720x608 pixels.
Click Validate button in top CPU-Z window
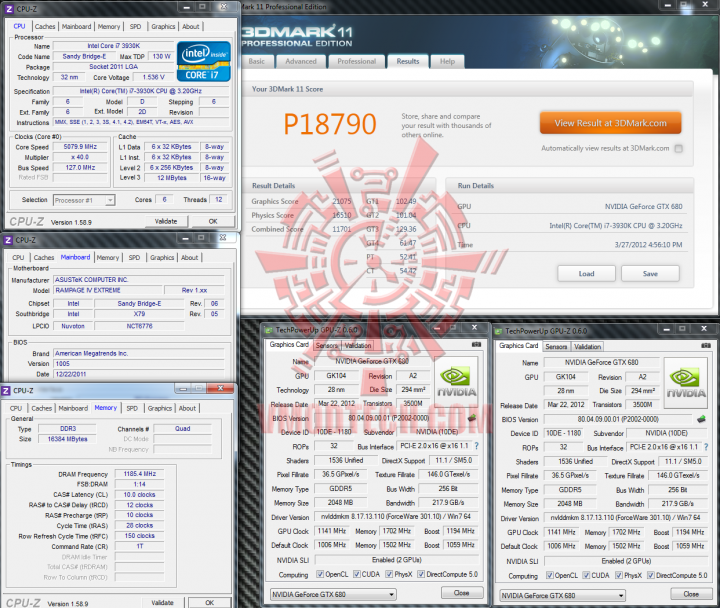pos(166,221)
